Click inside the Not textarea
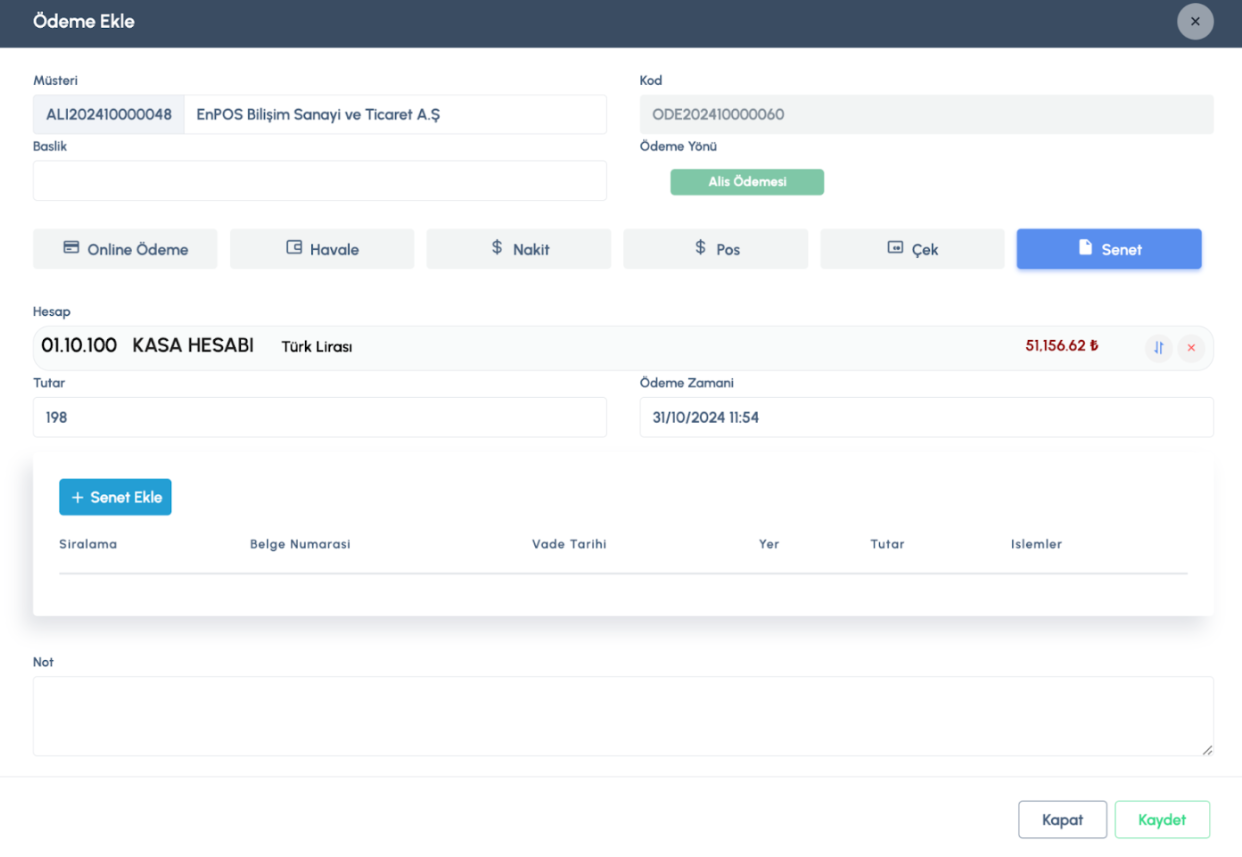 [x=622, y=715]
